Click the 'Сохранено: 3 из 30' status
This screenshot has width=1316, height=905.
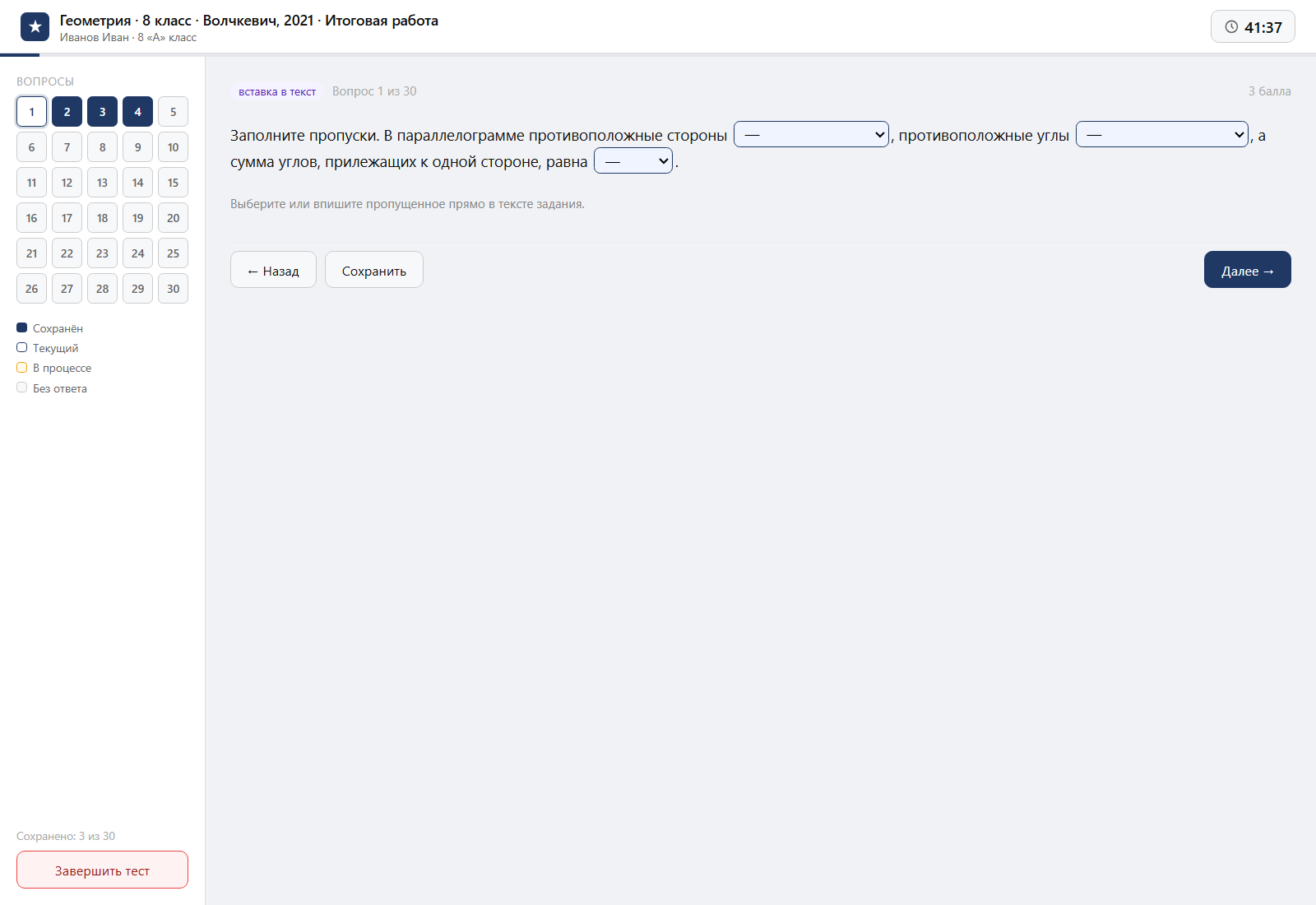point(66,836)
